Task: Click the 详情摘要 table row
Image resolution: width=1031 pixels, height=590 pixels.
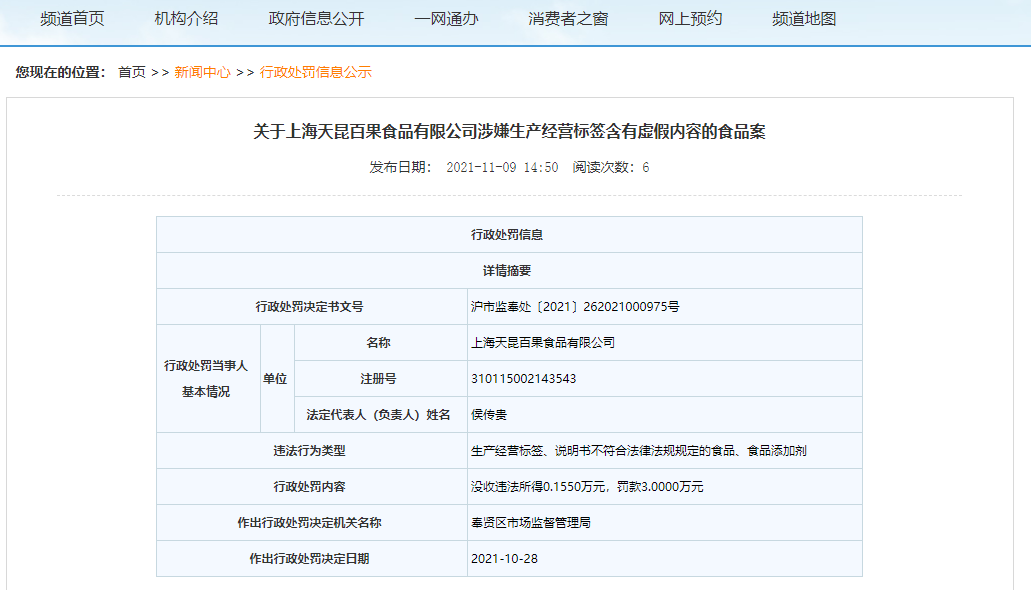Action: click(x=510, y=271)
